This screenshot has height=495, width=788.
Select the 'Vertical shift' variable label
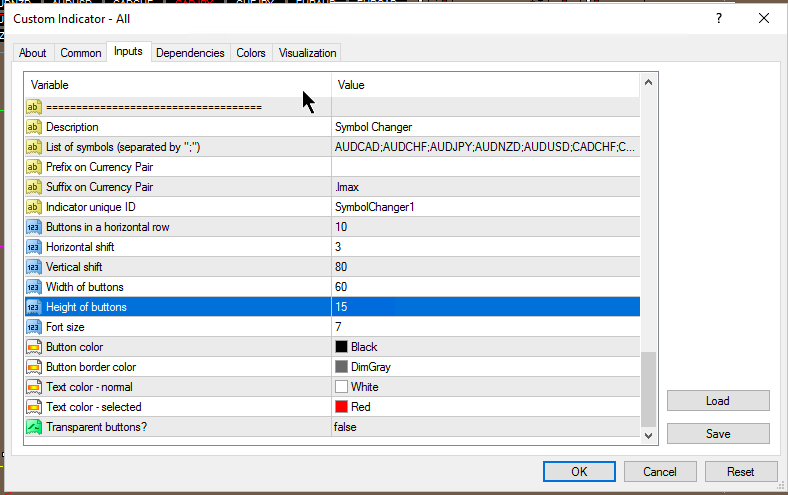pyautogui.click(x=74, y=267)
